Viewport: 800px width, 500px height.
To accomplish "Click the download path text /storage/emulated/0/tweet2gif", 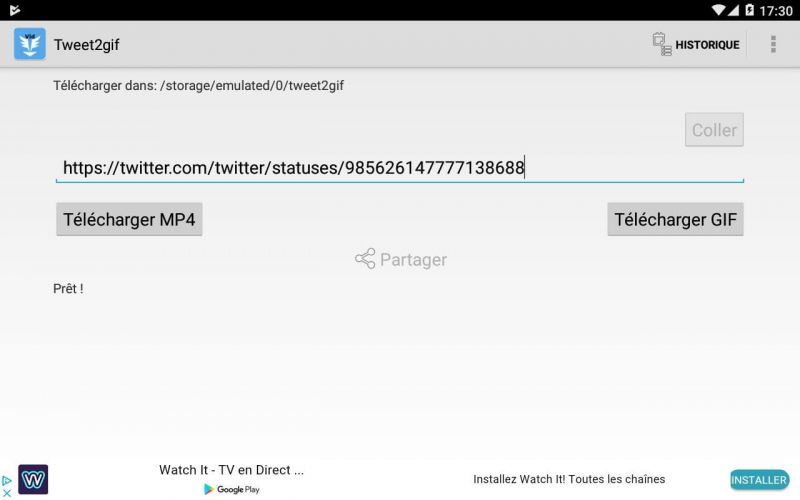I will 252,86.
